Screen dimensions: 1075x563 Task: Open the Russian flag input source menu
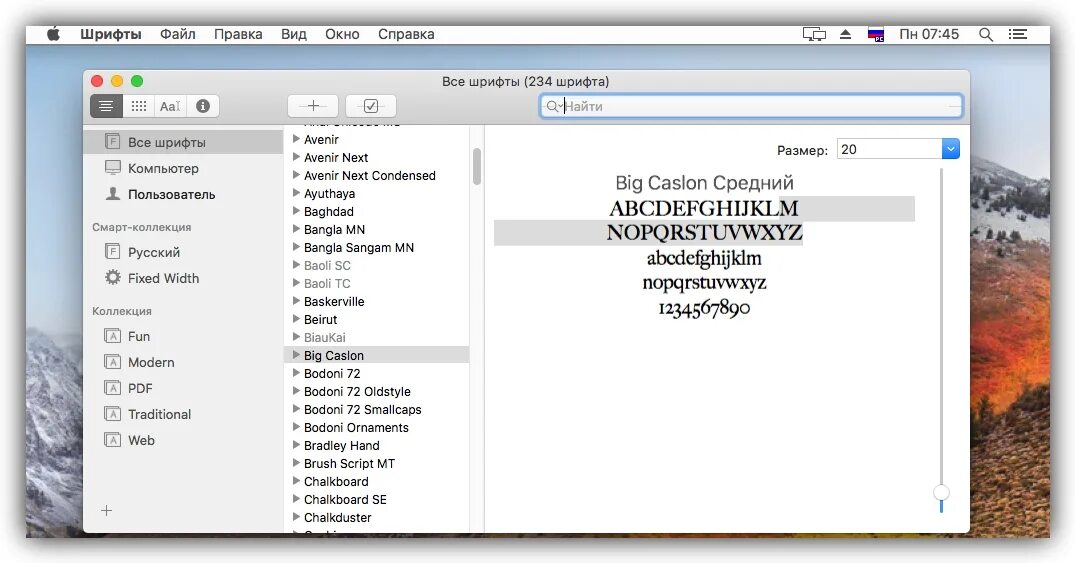875,34
